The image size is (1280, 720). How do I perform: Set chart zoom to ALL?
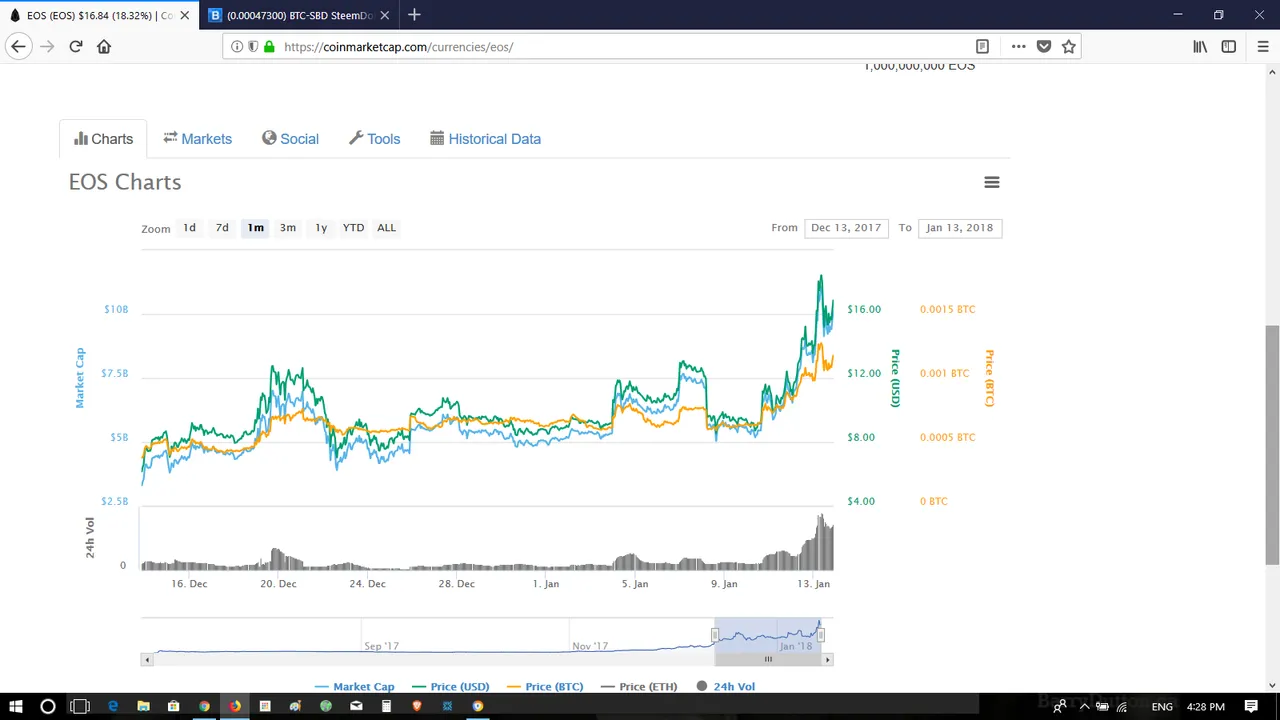[386, 228]
